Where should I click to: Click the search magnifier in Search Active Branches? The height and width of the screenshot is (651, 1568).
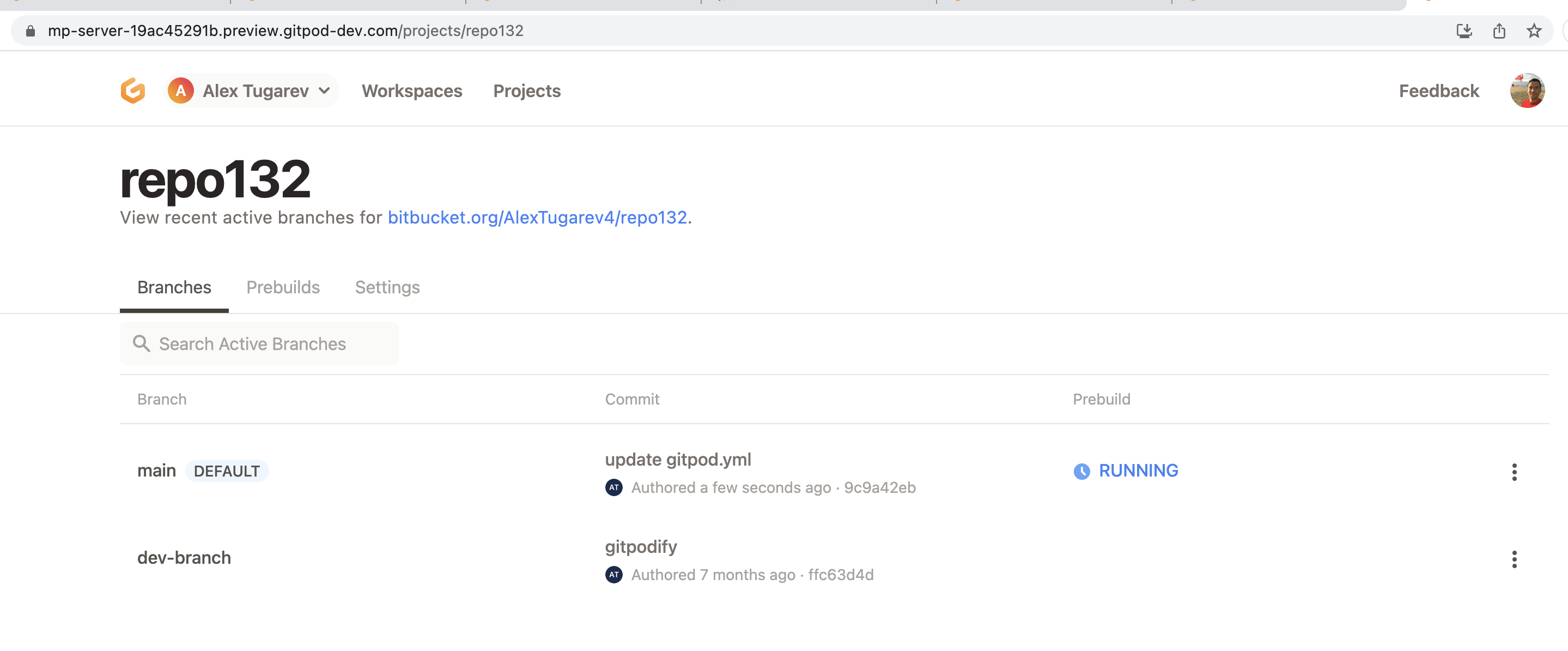coord(142,343)
